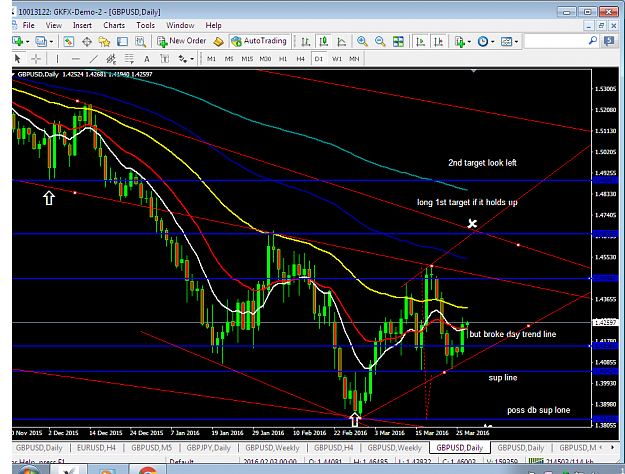Toggle the Market Watch panel icon
The width and height of the screenshot is (625, 474).
(x=69, y=41)
